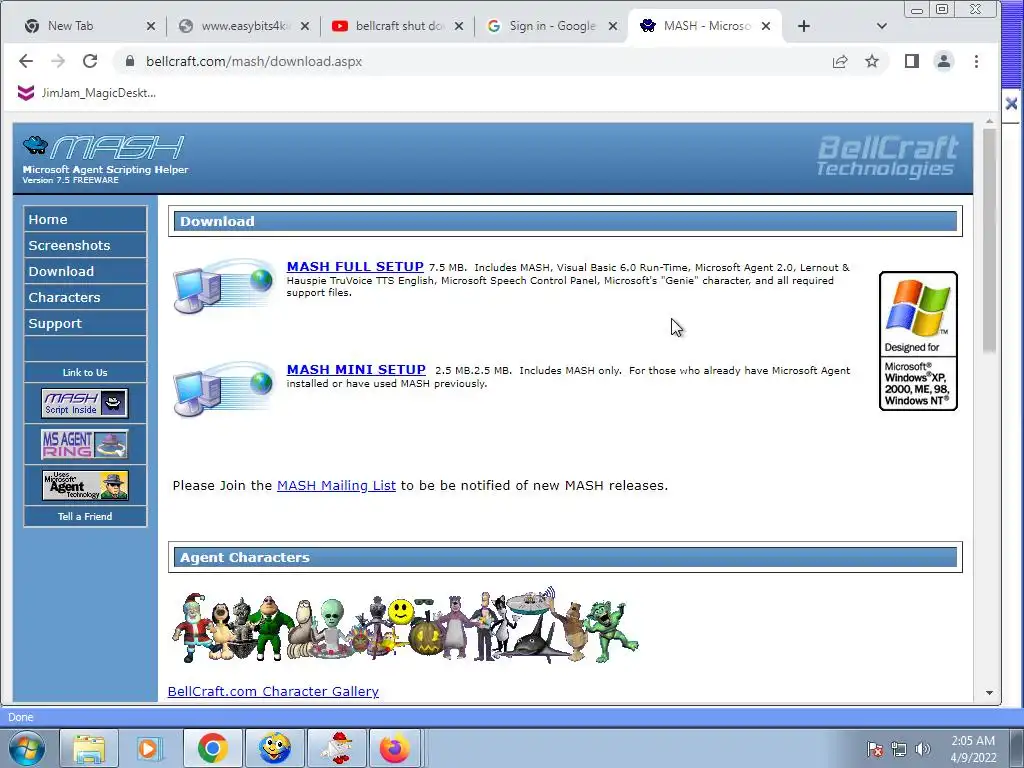1024x768 pixels.
Task: Open media player from taskbar
Action: 150,748
